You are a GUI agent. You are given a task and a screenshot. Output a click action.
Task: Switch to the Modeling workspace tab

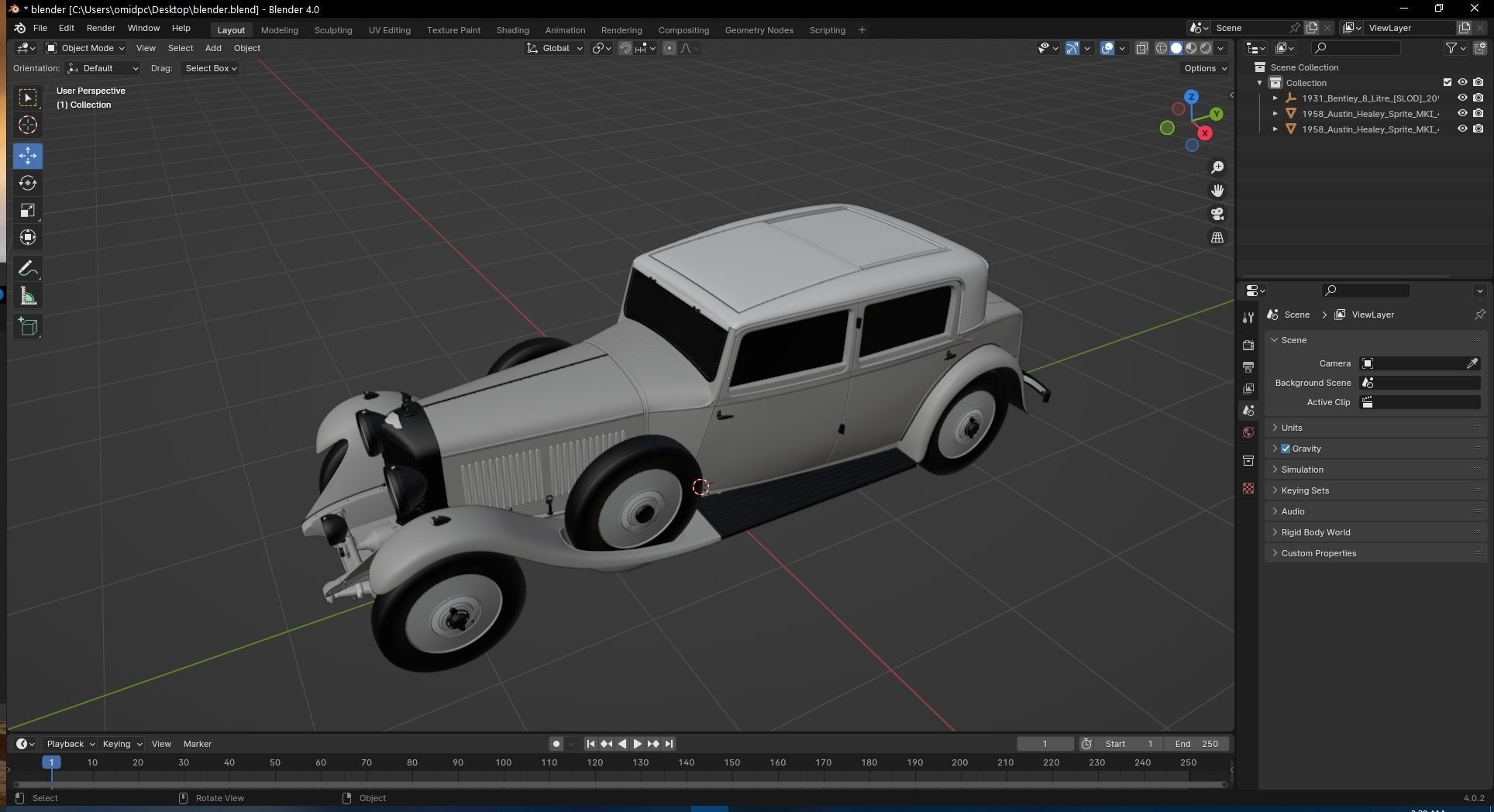(x=279, y=30)
